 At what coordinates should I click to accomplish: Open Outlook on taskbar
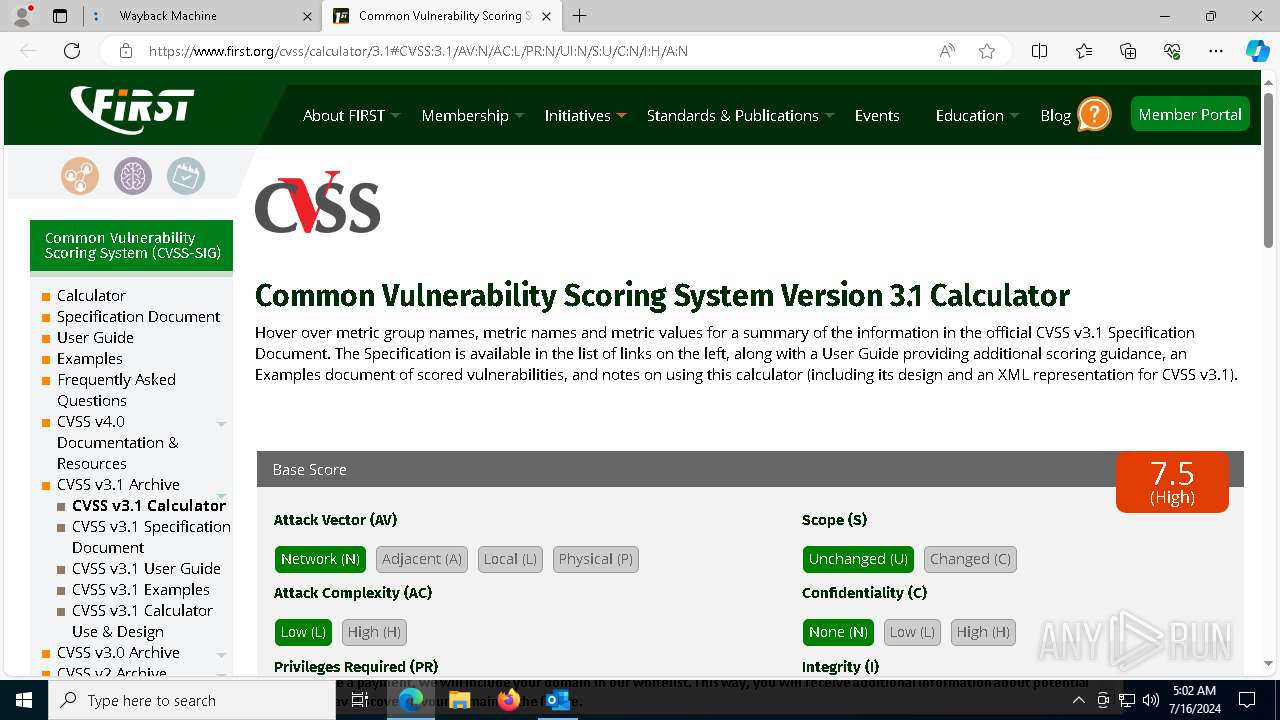(x=557, y=700)
